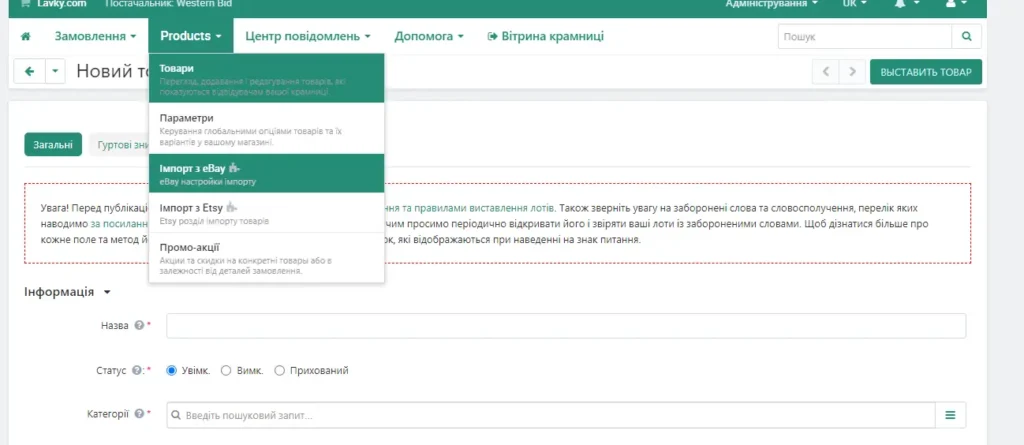Switch to the Загальні tab
1024x445 pixels.
[53, 144]
